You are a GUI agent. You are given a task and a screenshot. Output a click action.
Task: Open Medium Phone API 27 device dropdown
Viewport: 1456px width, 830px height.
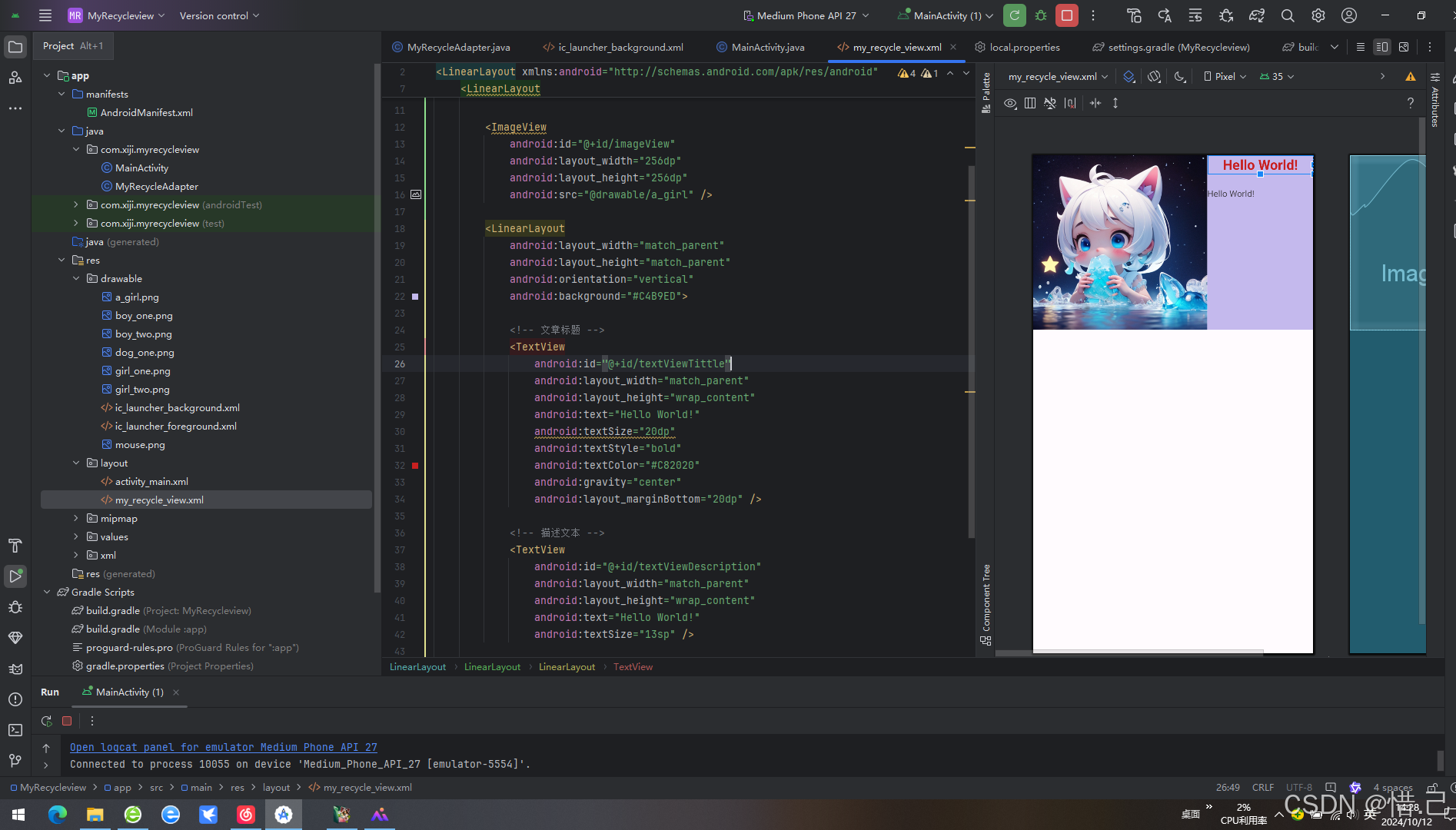[806, 15]
